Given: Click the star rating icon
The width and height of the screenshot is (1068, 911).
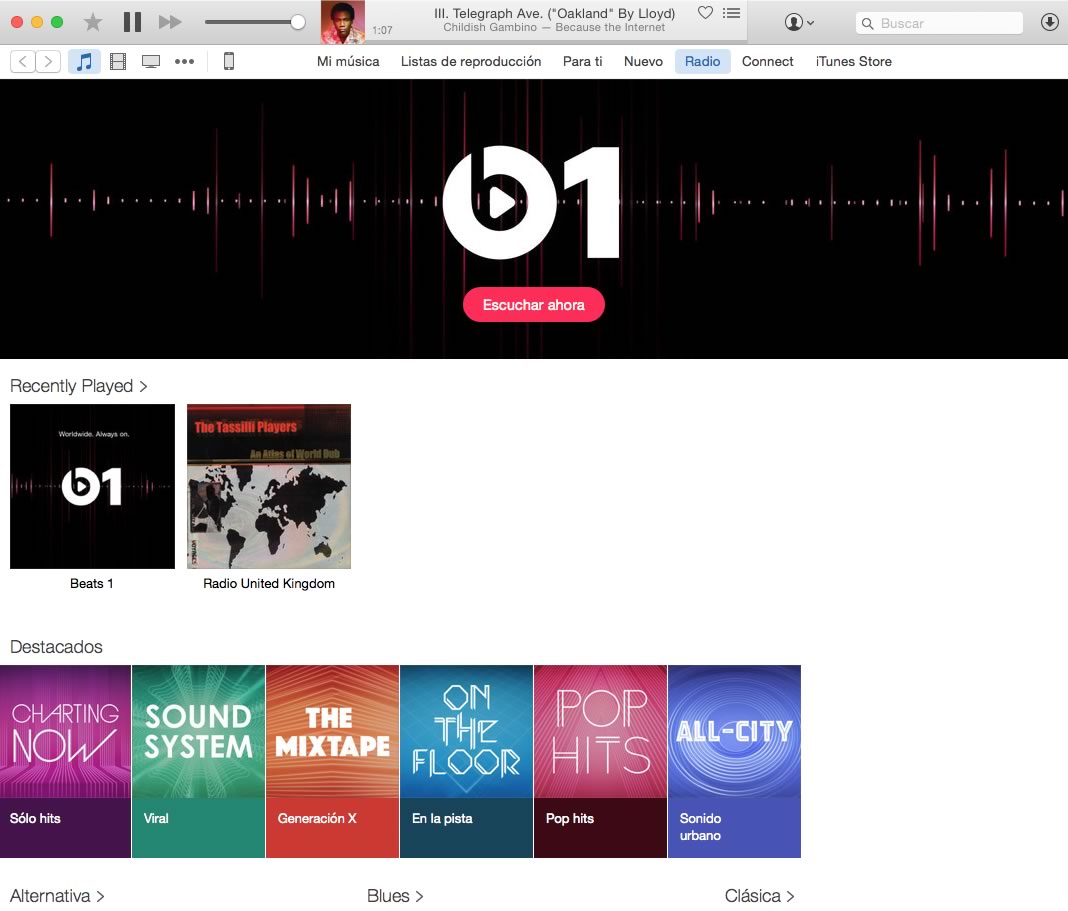Looking at the screenshot, I should click(93, 22).
